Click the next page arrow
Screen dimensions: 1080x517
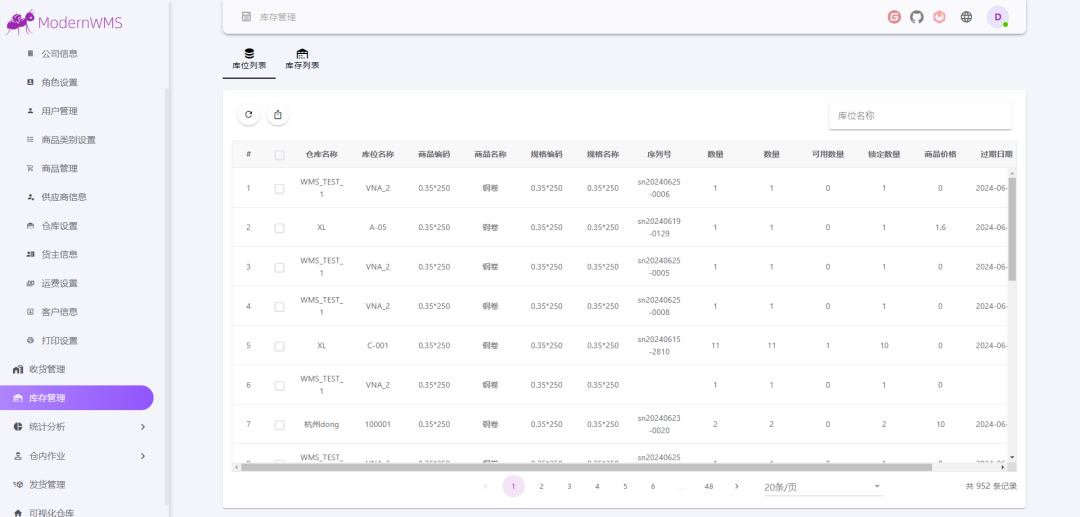737,487
